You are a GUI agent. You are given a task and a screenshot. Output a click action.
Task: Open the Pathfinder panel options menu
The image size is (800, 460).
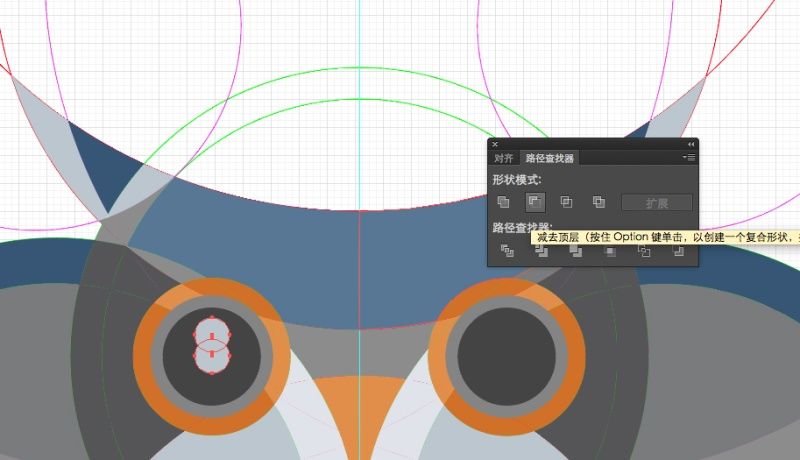coord(689,158)
